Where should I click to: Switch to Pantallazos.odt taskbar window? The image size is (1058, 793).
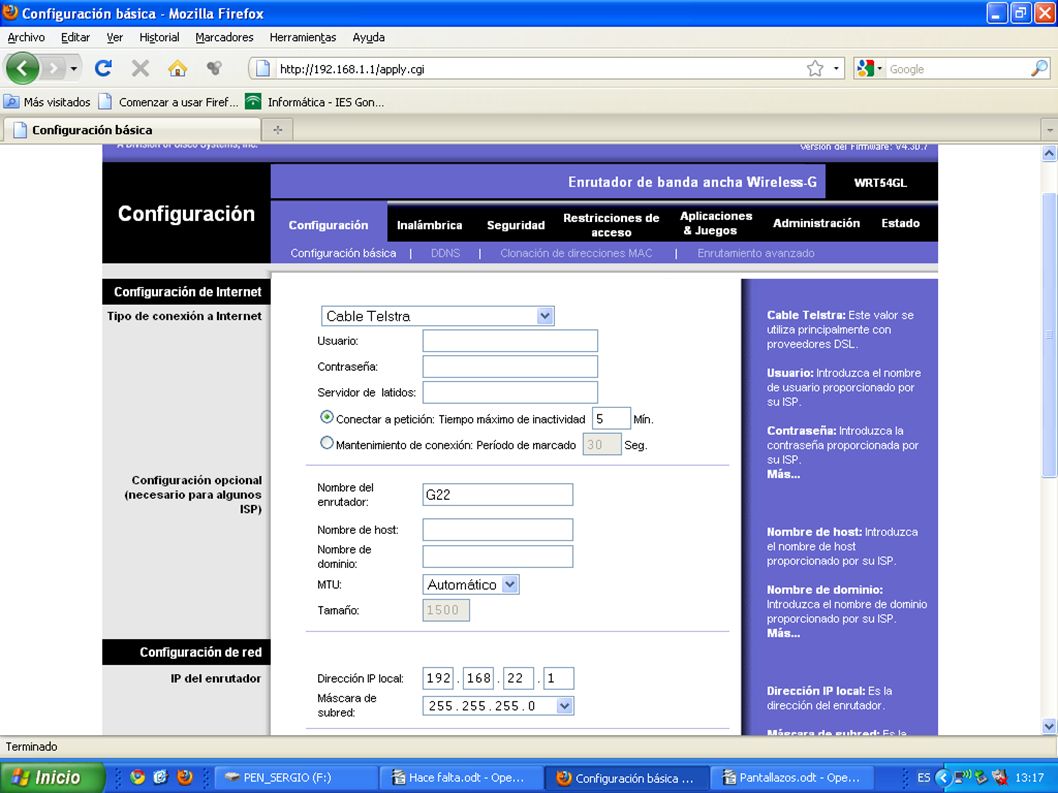tap(791, 777)
